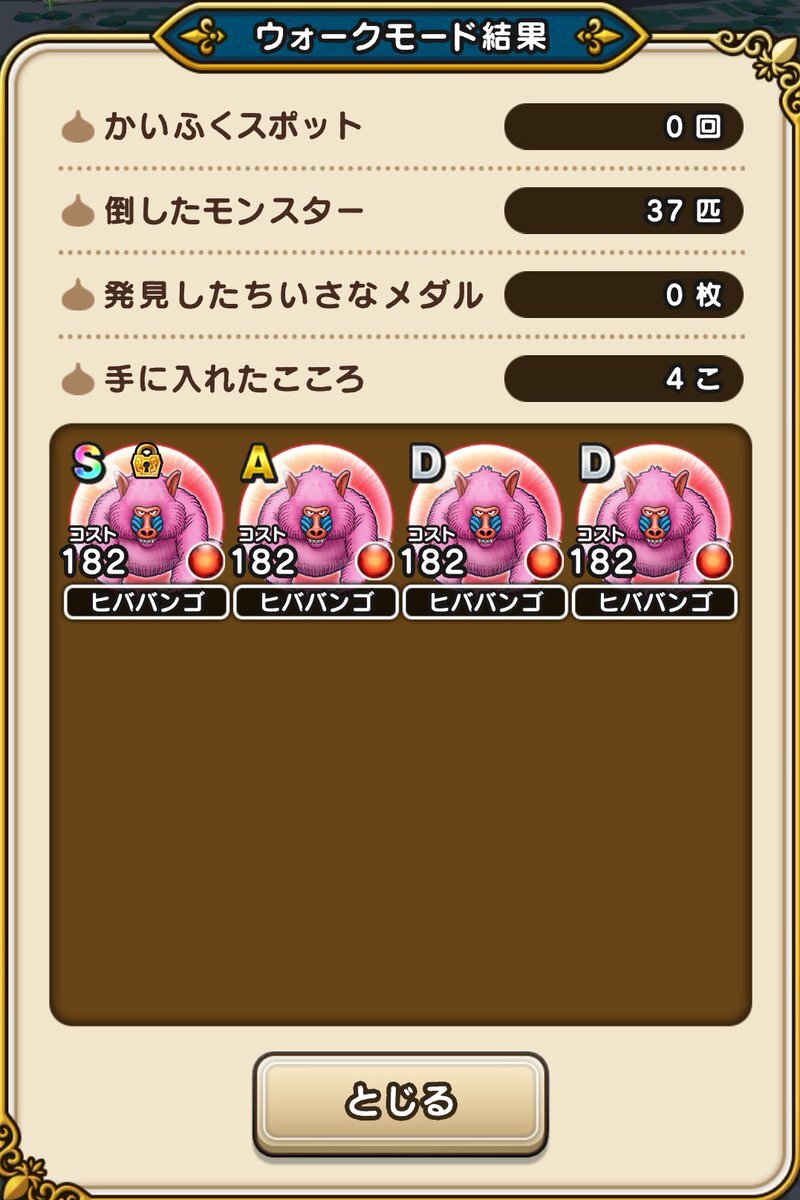Click the red orb on S-rank heart
Image resolution: width=800 pixels, height=1200 pixels.
[x=206, y=561]
